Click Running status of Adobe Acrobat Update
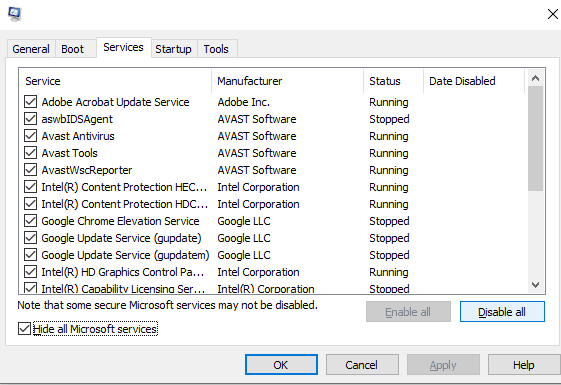This screenshot has width=561, height=385. (x=389, y=102)
